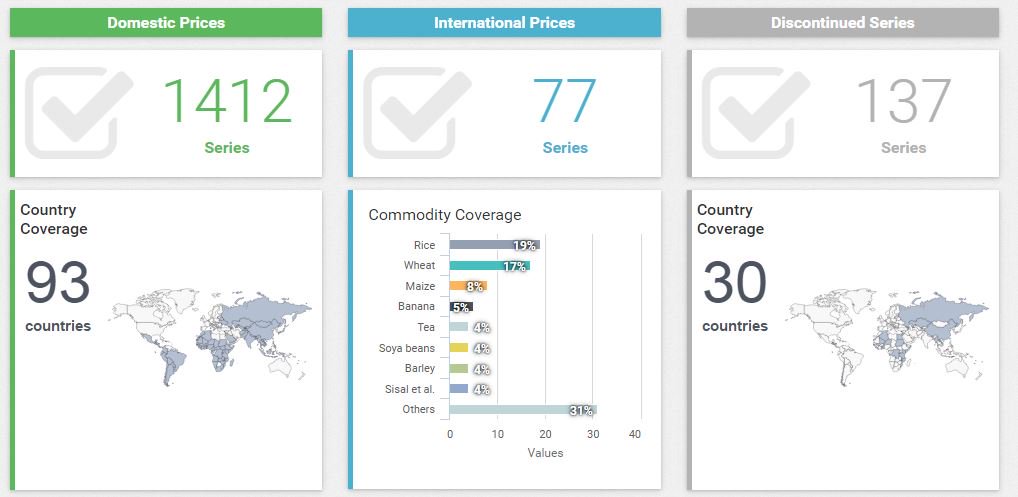The width and height of the screenshot is (1018, 497).
Task: Click the blue Series label
Action: pyautogui.click(x=565, y=148)
